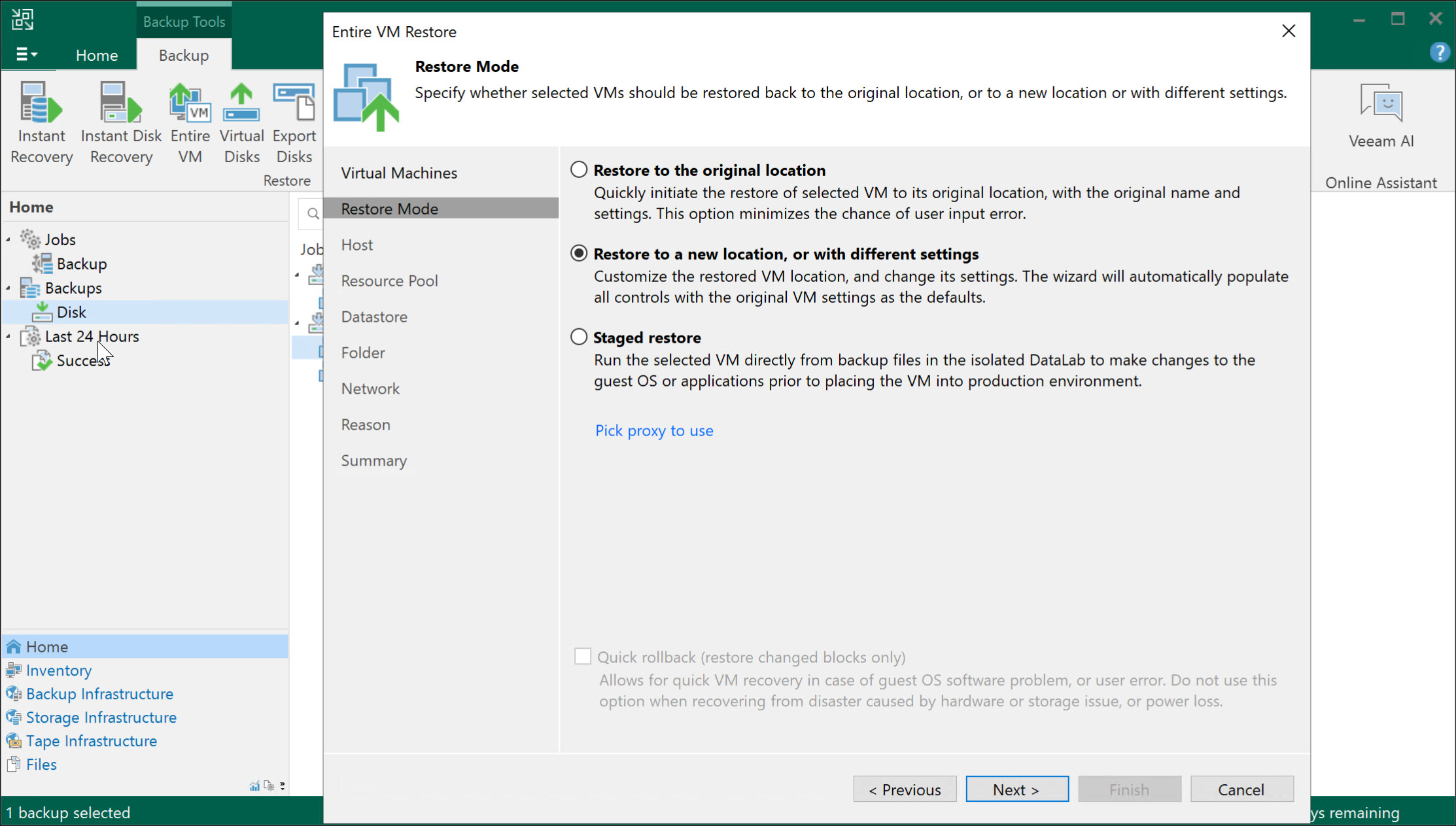Launch the Entire VM restore
This screenshot has height=826, width=1456.
coord(190,121)
